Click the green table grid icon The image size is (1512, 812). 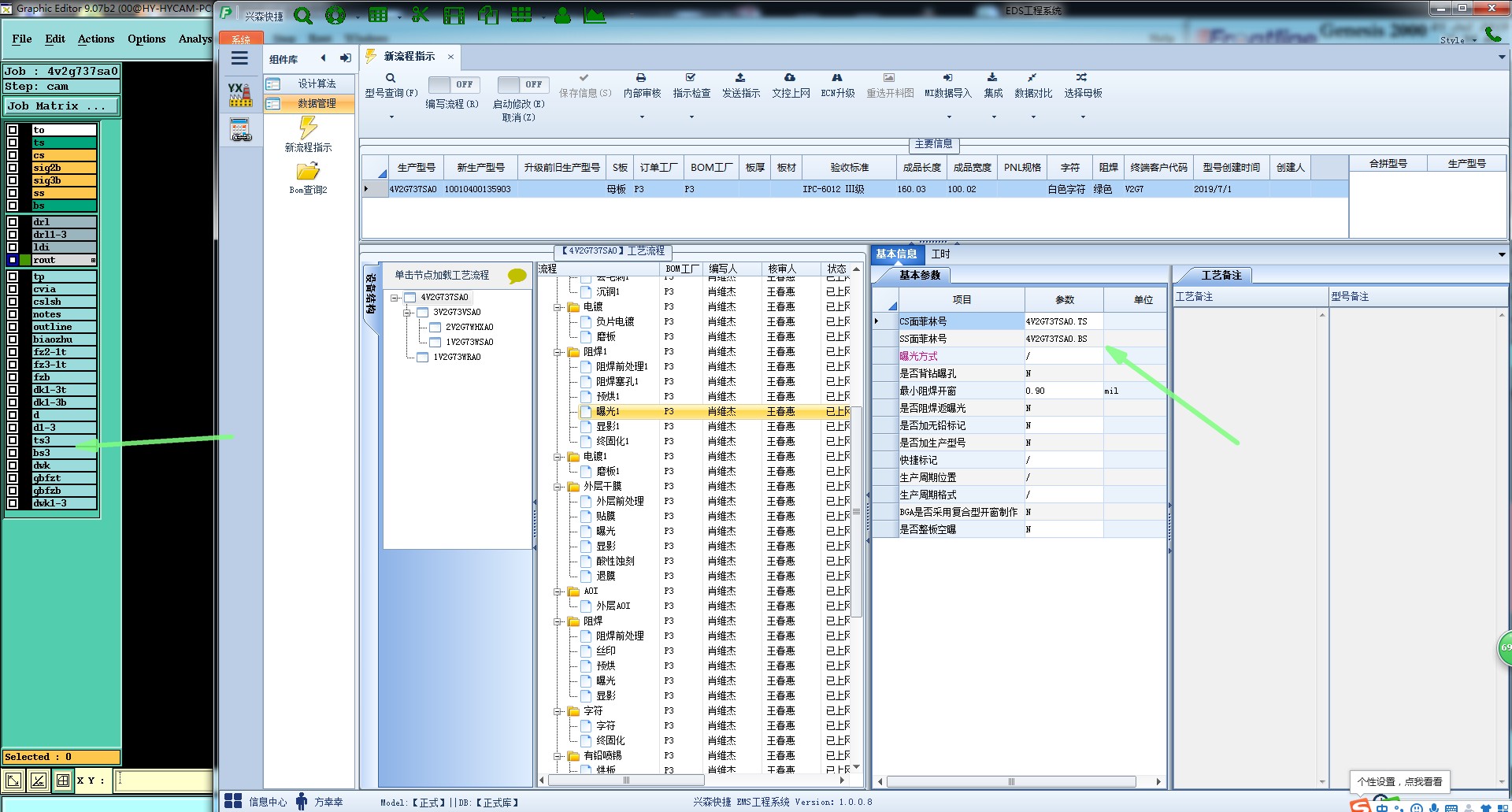click(378, 15)
